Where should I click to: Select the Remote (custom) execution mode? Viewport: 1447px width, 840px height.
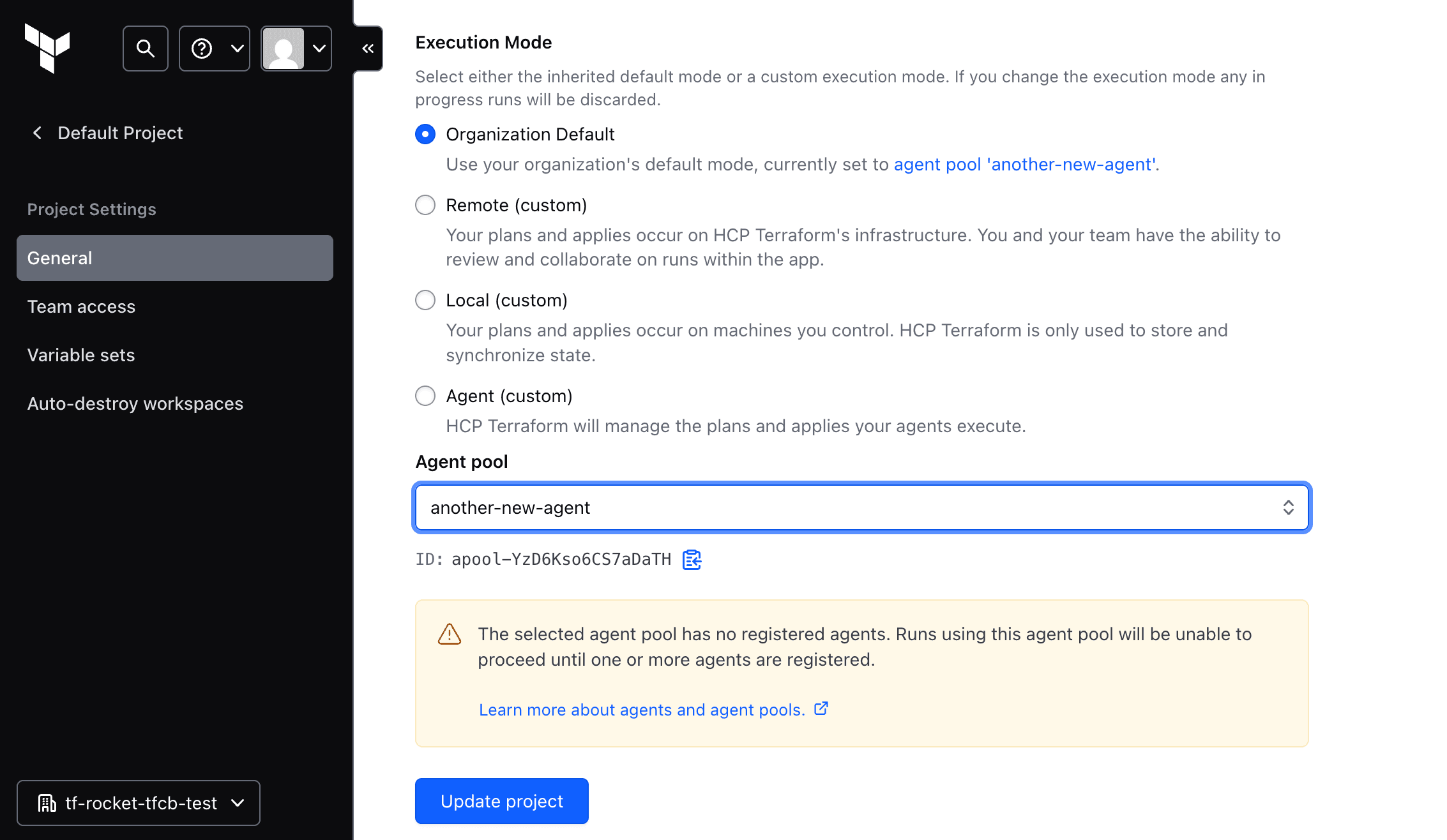(x=425, y=205)
